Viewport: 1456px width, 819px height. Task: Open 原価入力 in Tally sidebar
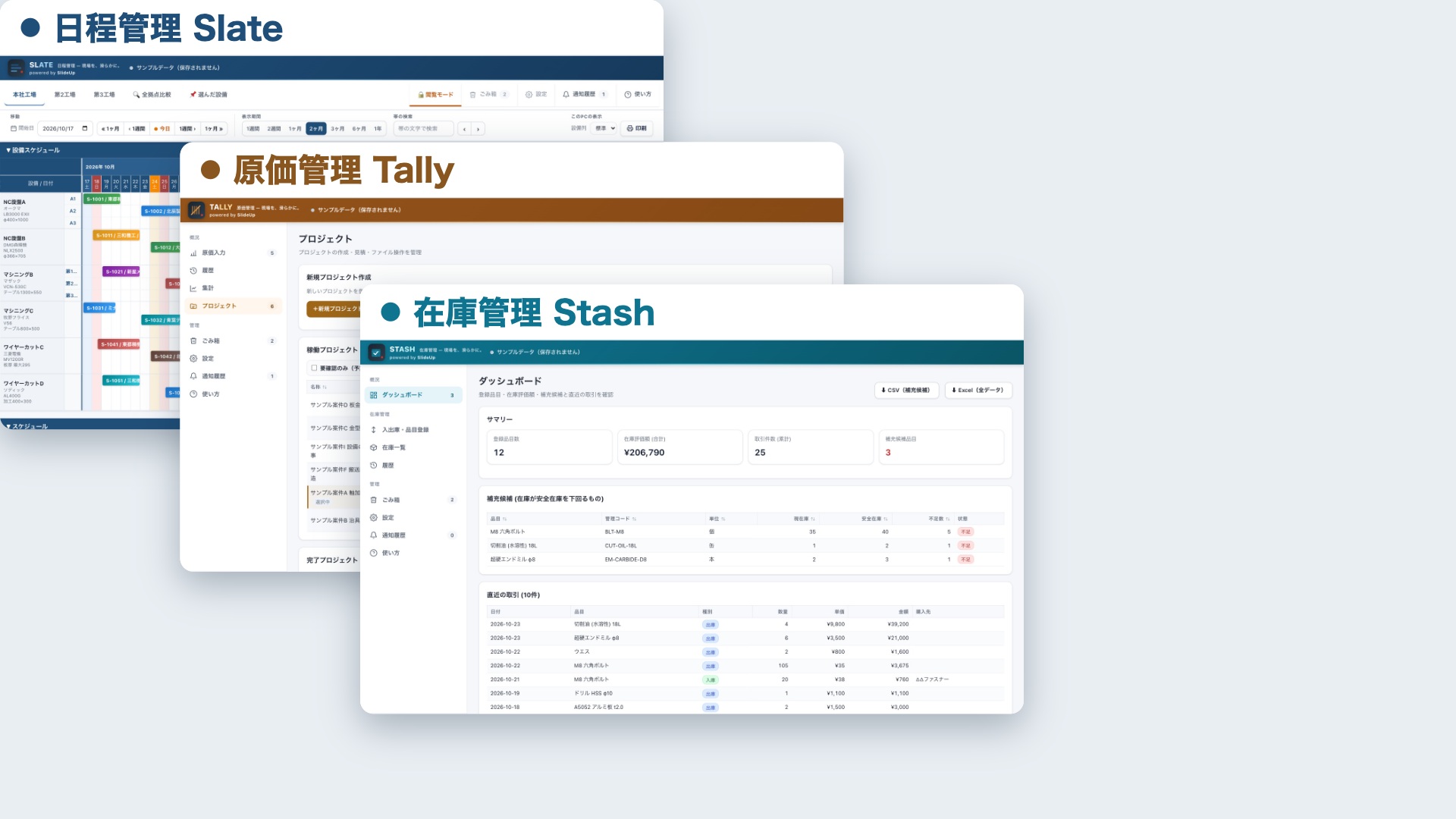point(234,253)
